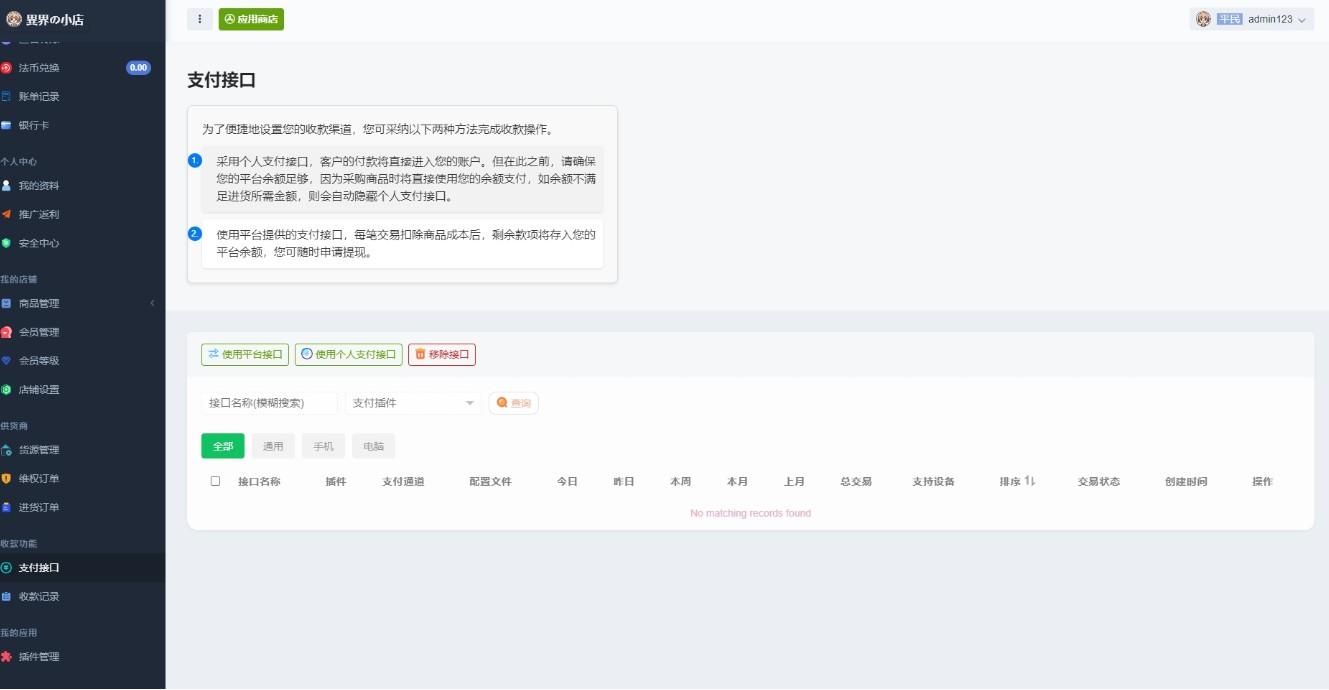
Task: Expand the 商品管理 submenu
Action: [x=80, y=303]
